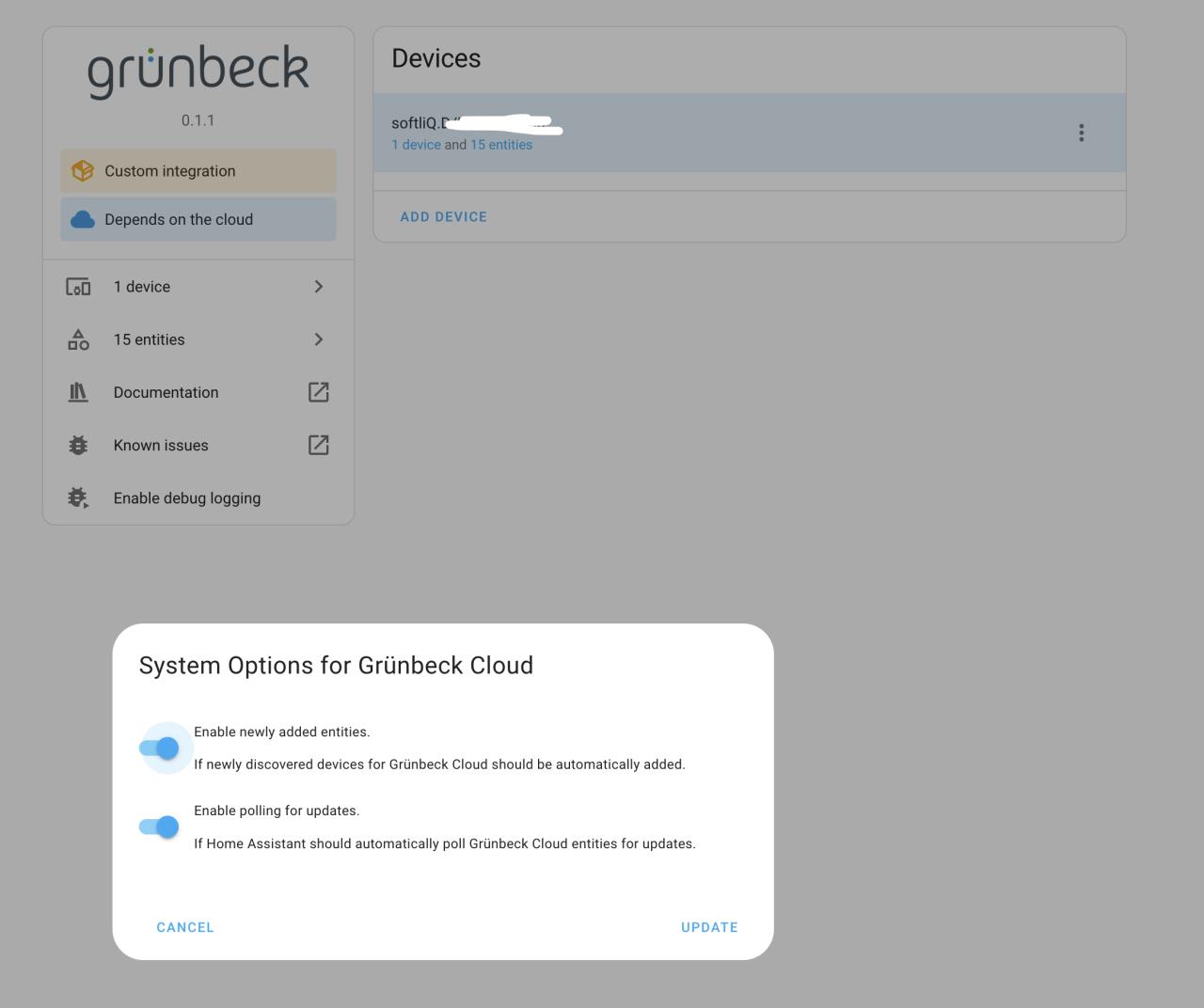Image resolution: width=1204 pixels, height=1008 pixels.
Task: Click the Custom integration box icon
Action: tap(83, 170)
